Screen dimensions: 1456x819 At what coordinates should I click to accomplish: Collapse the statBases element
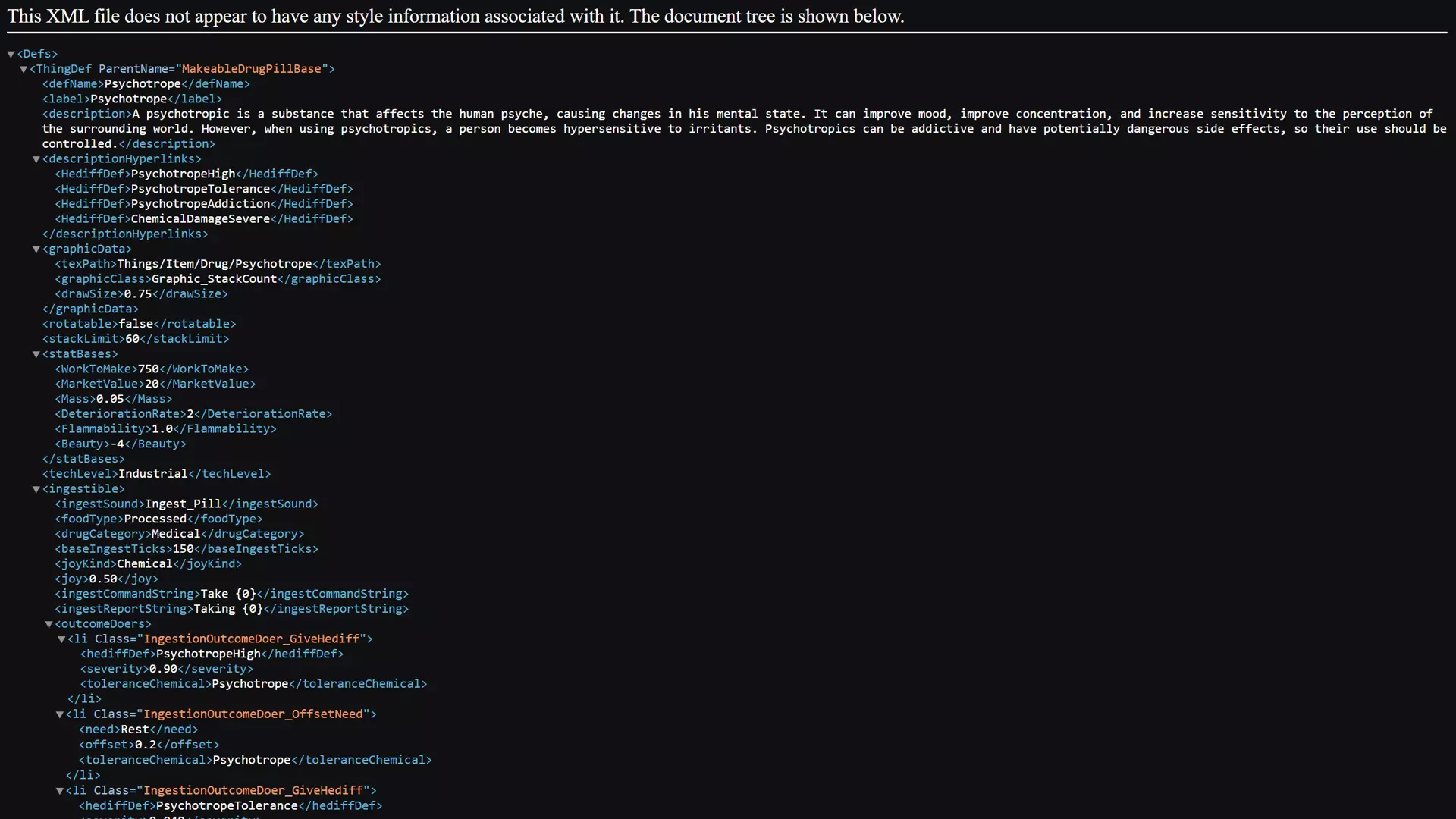click(x=36, y=354)
